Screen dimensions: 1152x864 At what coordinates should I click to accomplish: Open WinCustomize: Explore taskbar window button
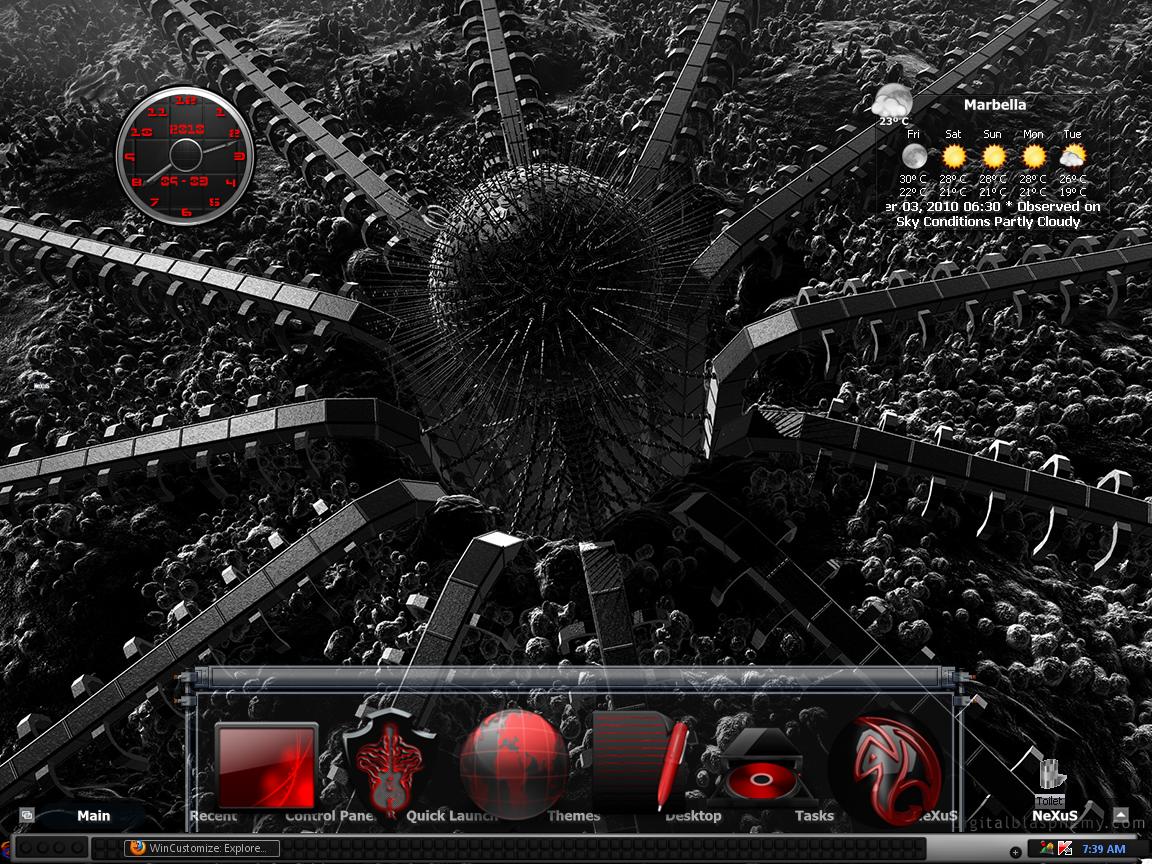202,848
